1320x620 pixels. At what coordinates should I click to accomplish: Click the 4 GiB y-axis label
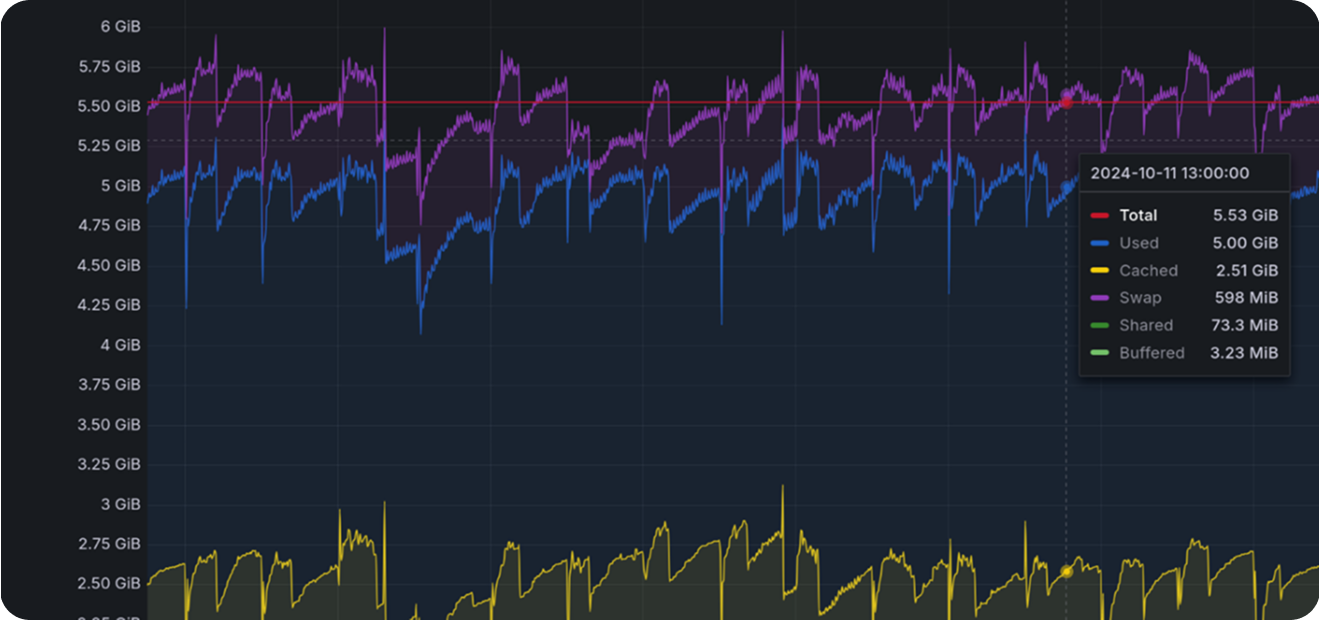tap(121, 345)
